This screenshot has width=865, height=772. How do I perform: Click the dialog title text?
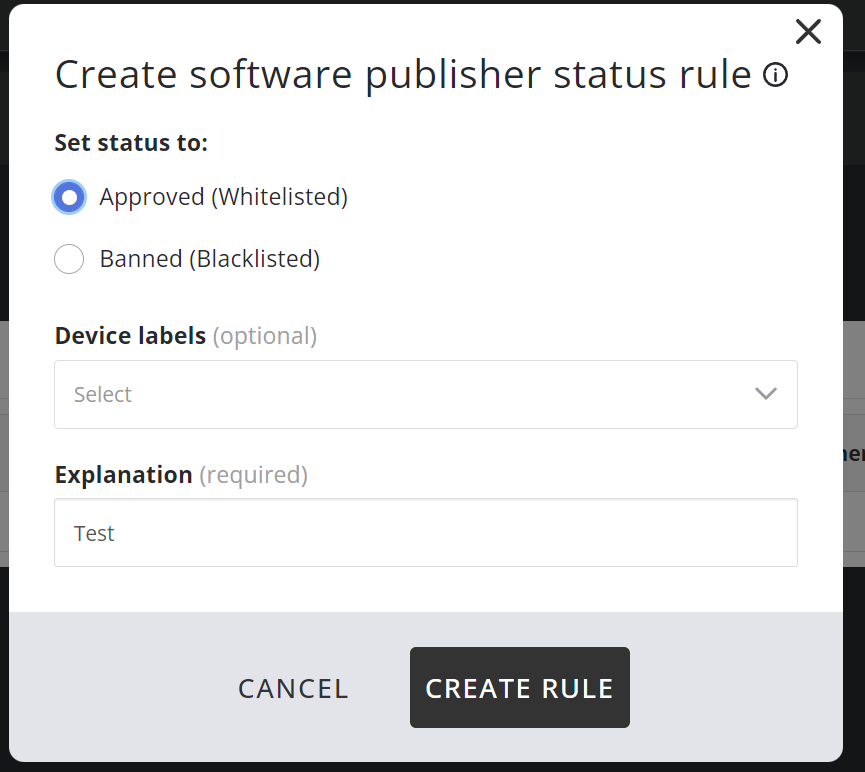click(402, 75)
